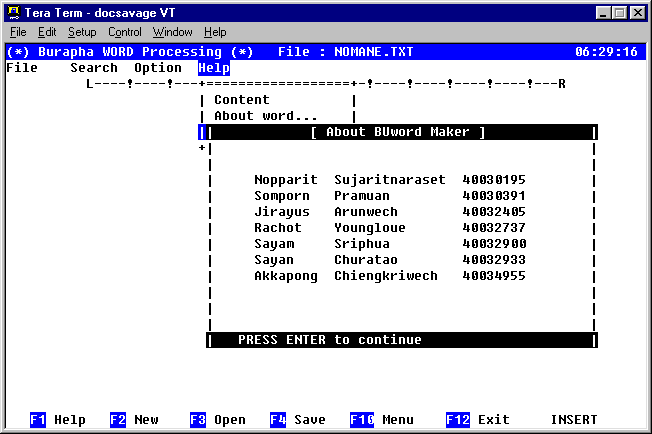Screen dimensions: 652x434
Task: Click the F1 Help key label
Action: click(58, 419)
